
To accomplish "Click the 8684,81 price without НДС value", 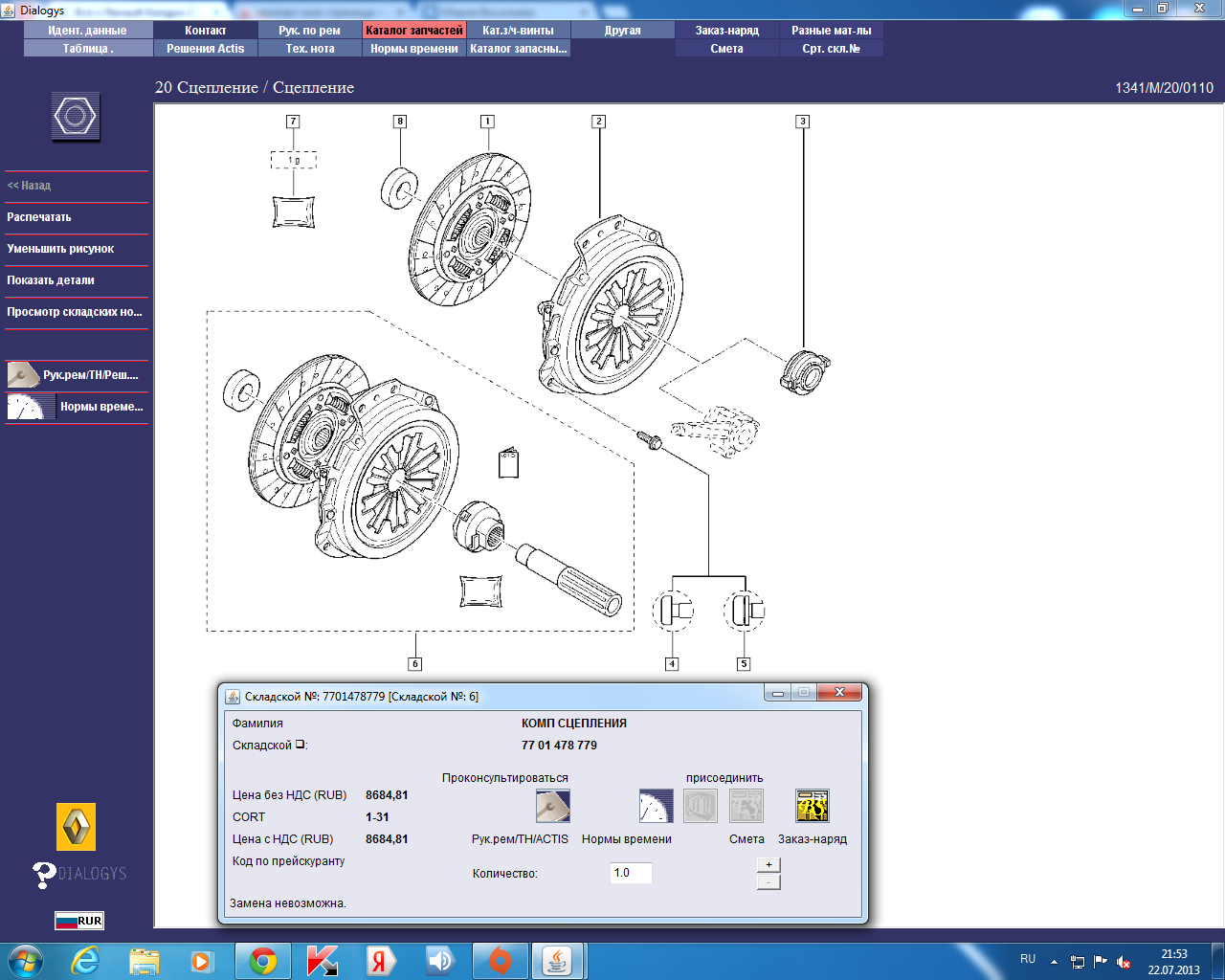I will point(387,795).
